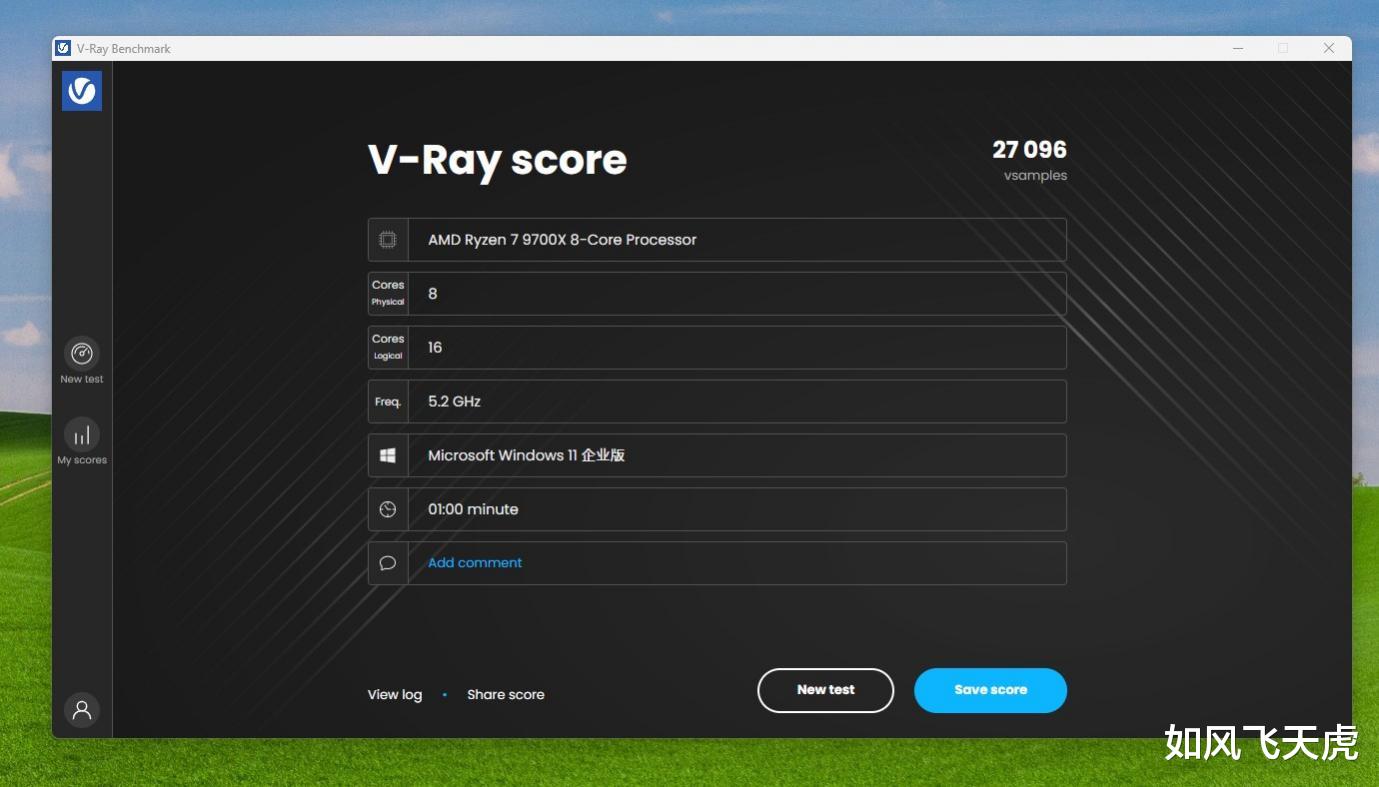Click the Freq. label
The image size is (1379, 787).
388,401
